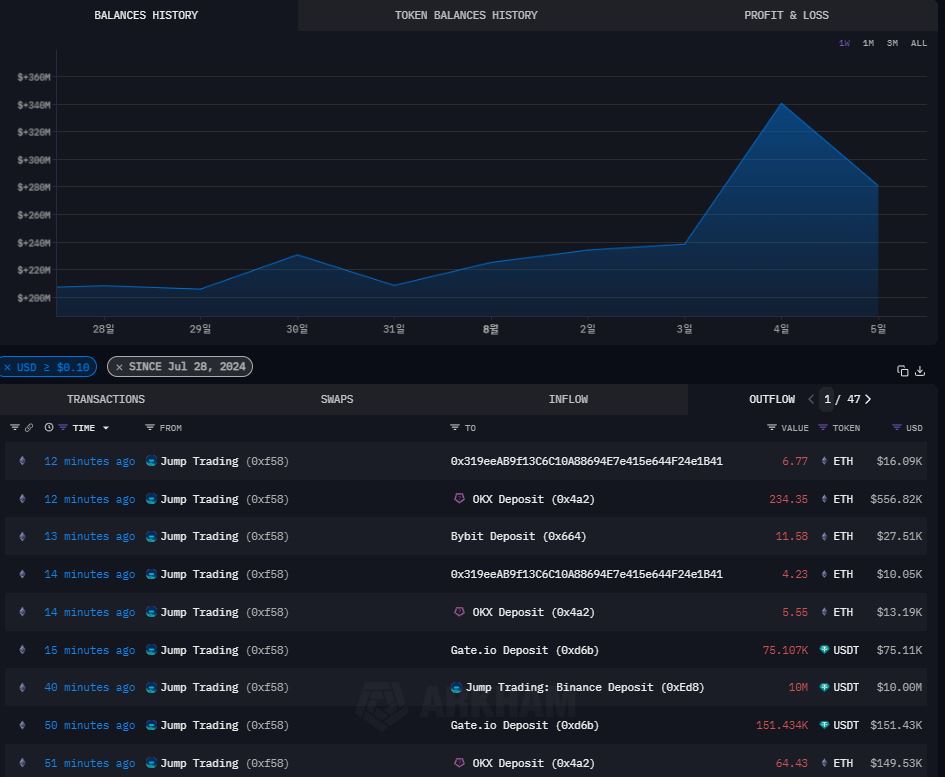Select the 1M chart range
The width and height of the screenshot is (945, 777).
point(868,43)
